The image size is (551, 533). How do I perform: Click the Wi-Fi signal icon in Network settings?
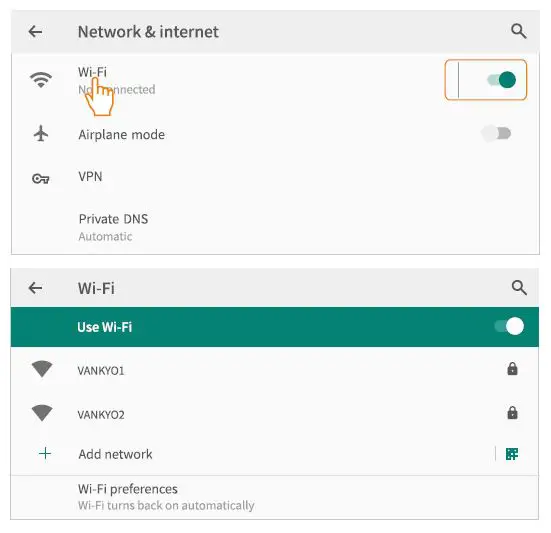(x=41, y=80)
